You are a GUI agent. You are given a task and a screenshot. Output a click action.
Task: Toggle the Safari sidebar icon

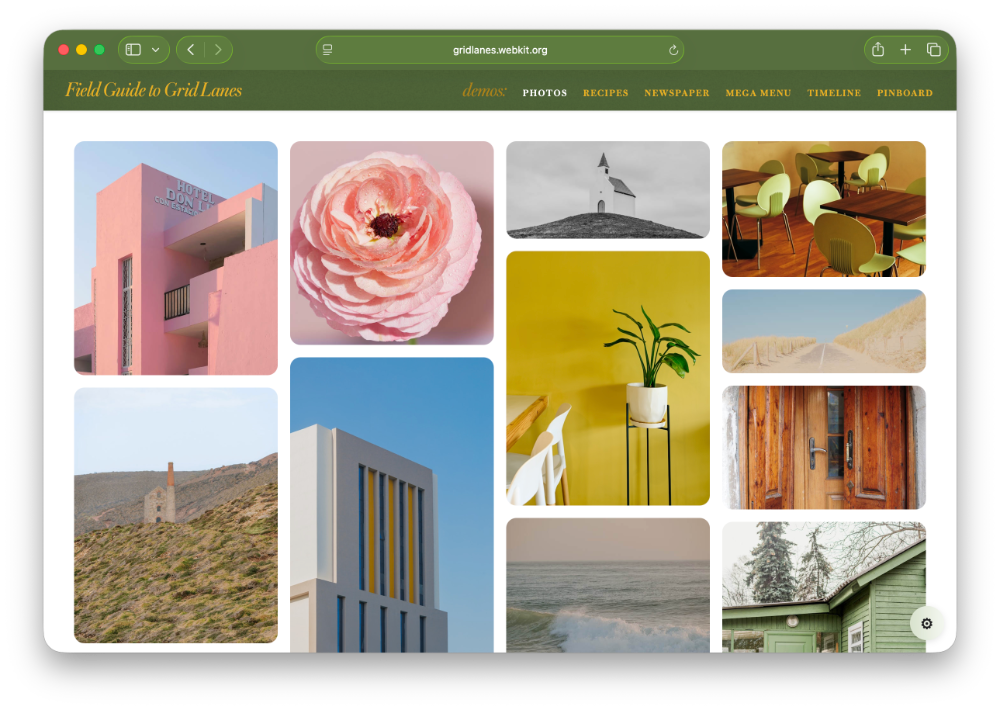tap(133, 50)
